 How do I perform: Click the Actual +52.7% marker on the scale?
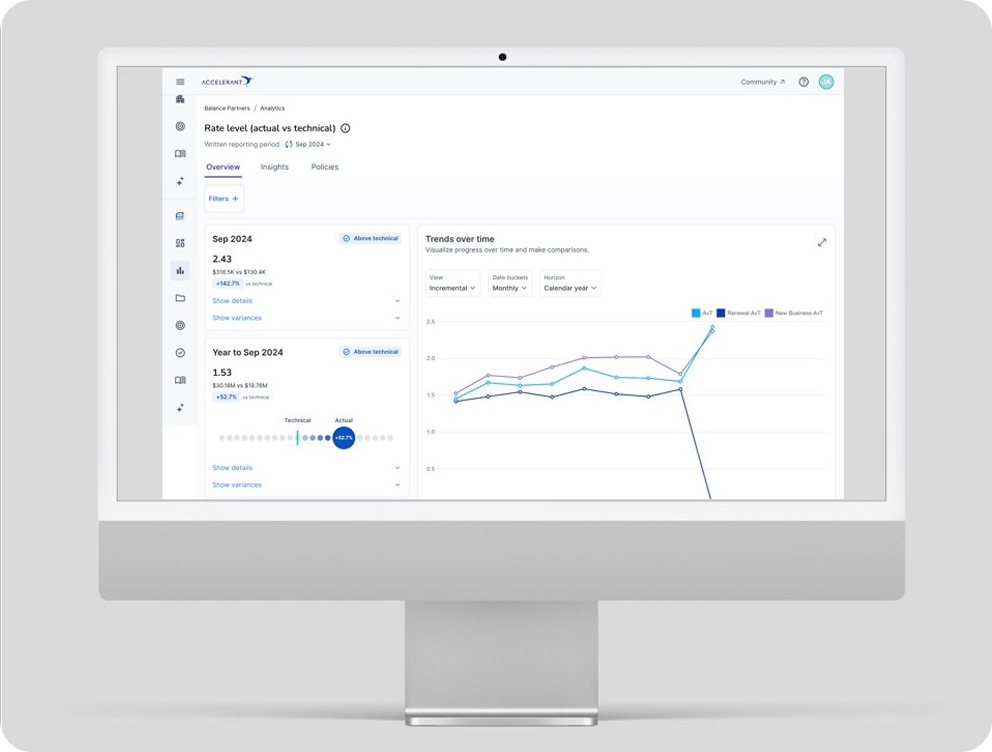pos(343,438)
